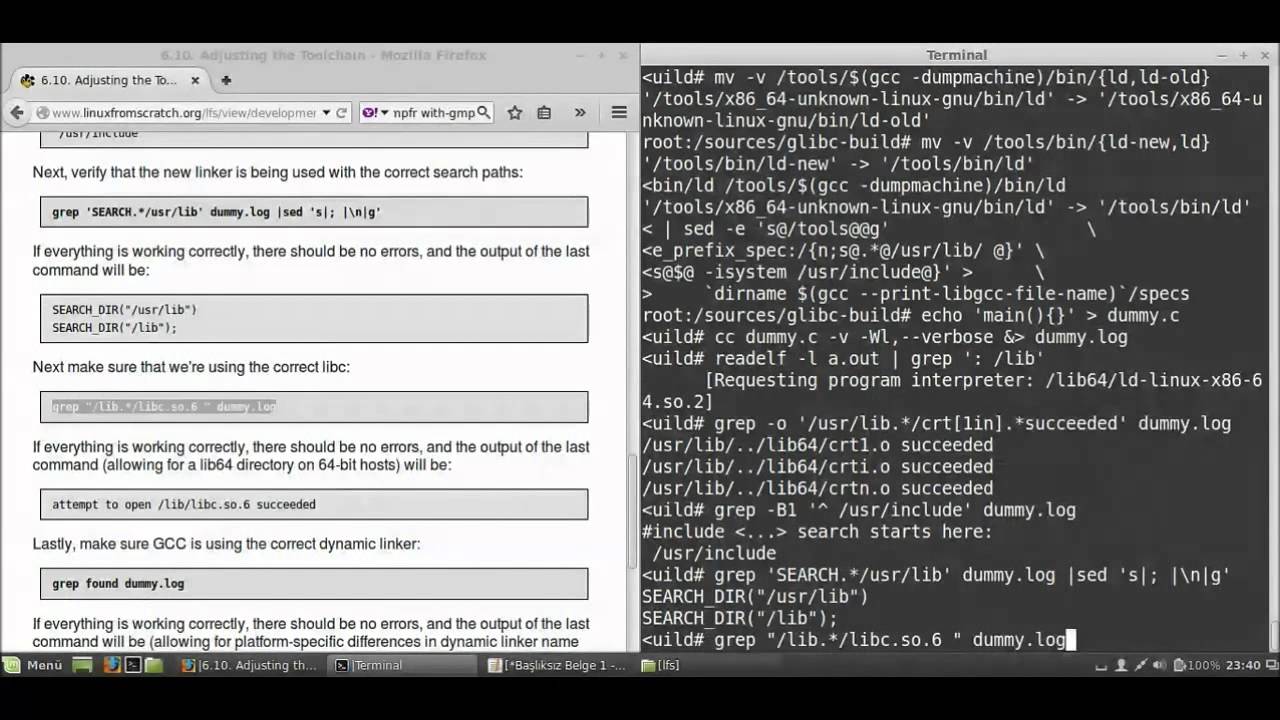Click the linuxfromscratch.org address bar
Viewport: 1280px width, 720px height.
pos(184,113)
